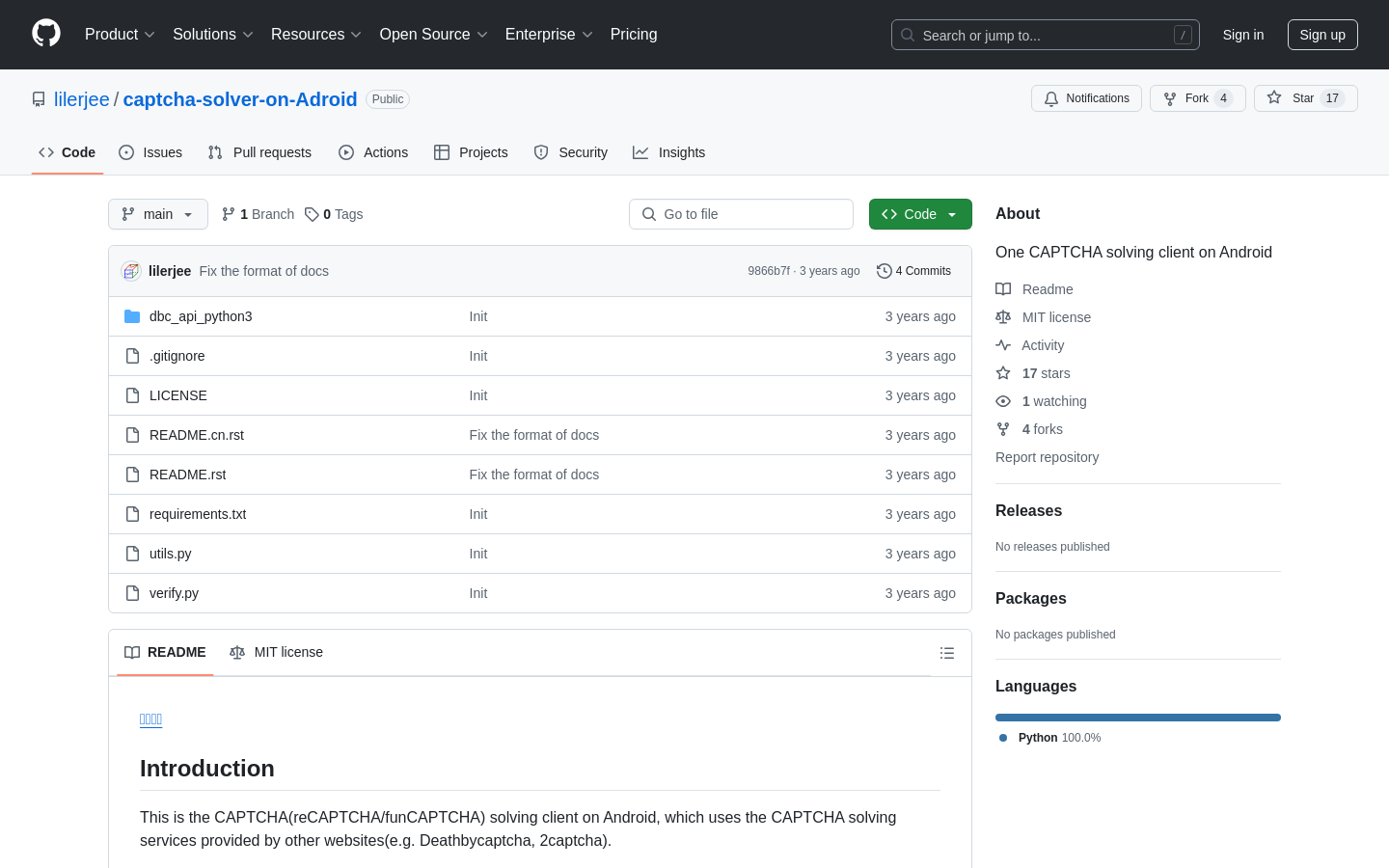Click the file icon for LICENSE
Viewport: 1389px width, 868px height.
coord(132,395)
